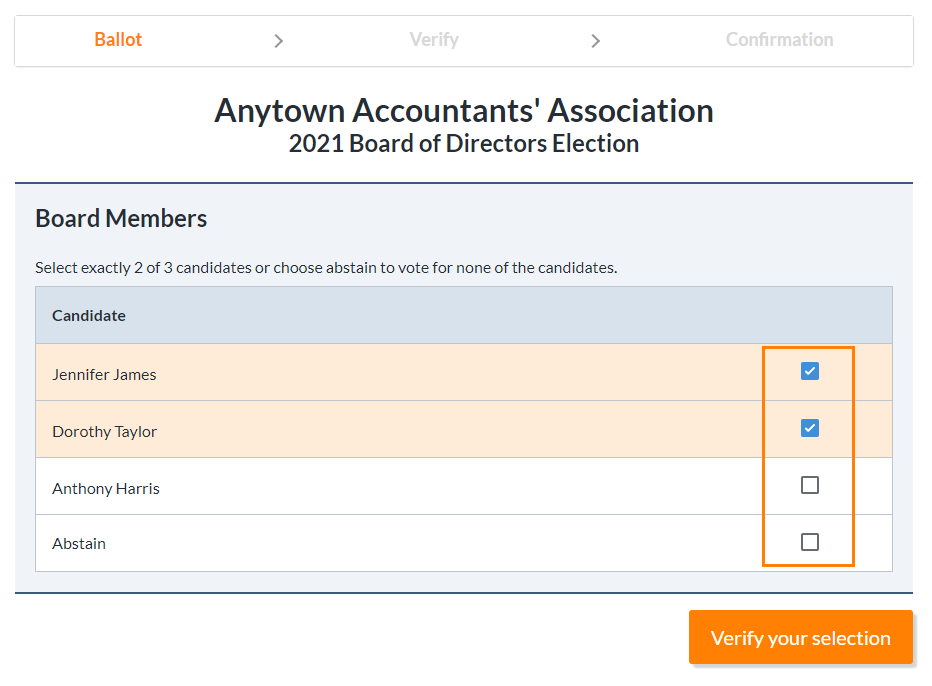Uncheck the Dorothy Taylor checkbox

[x=810, y=429]
